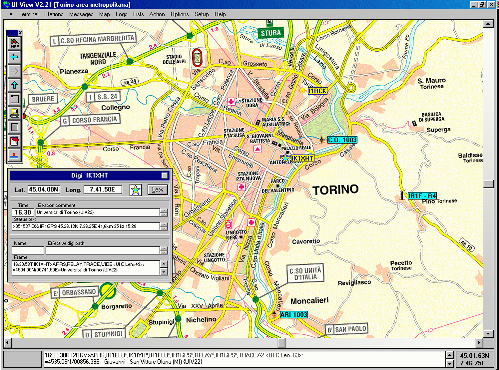Screen dimensions: 499x370
Task: Click the beacon comment spinner arrows
Action: click(x=164, y=212)
